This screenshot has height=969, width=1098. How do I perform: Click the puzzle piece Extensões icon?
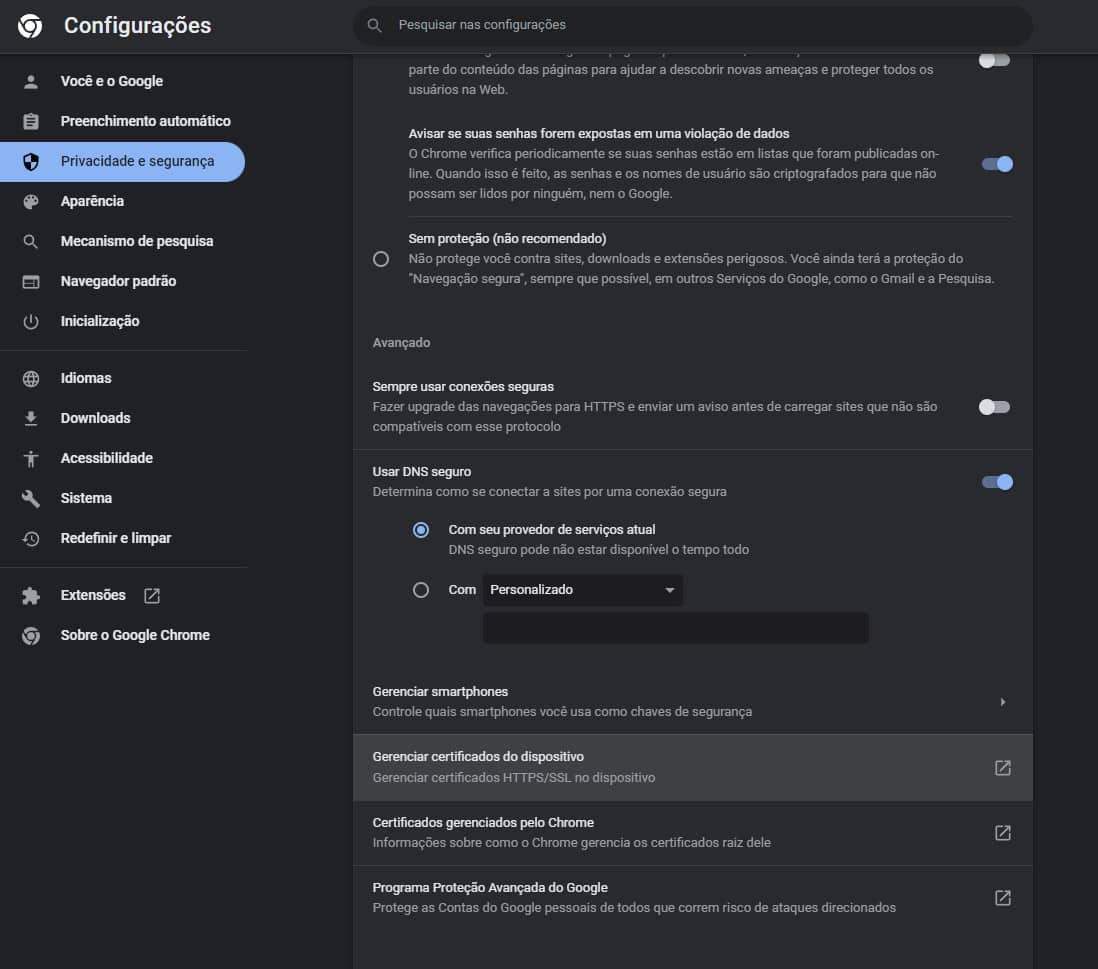(x=31, y=595)
